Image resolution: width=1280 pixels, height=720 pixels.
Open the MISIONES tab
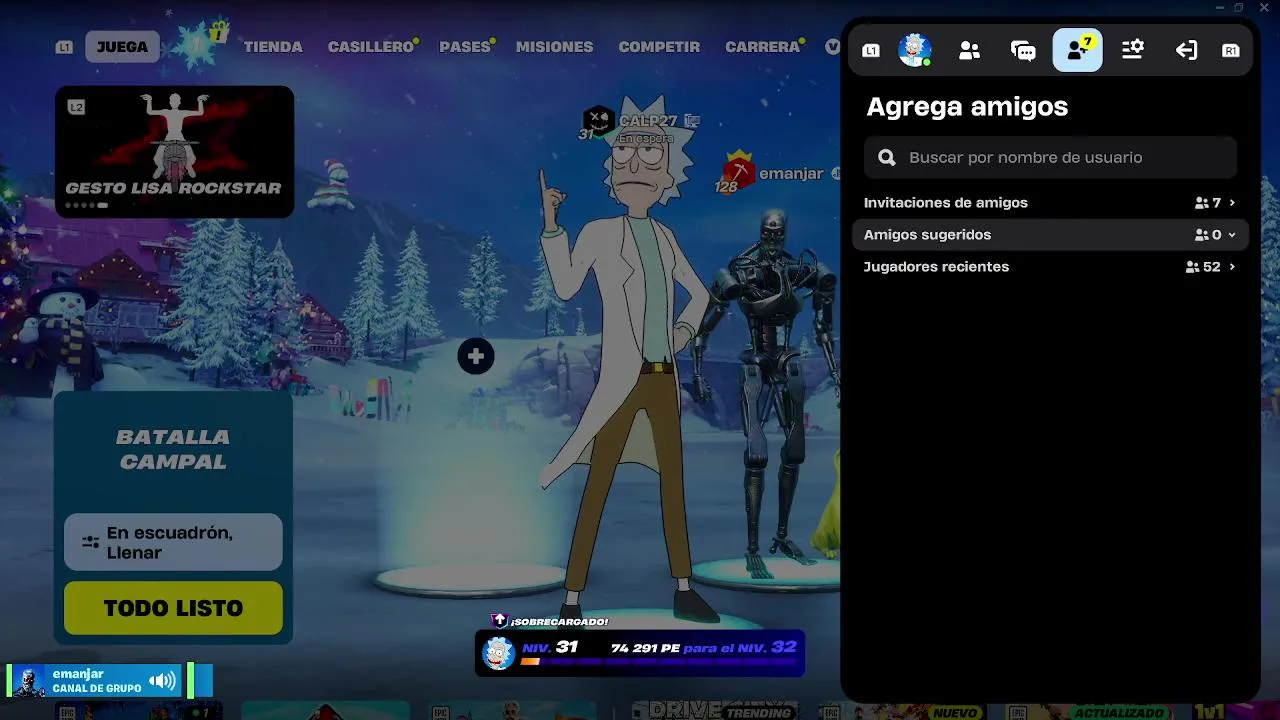pos(554,47)
